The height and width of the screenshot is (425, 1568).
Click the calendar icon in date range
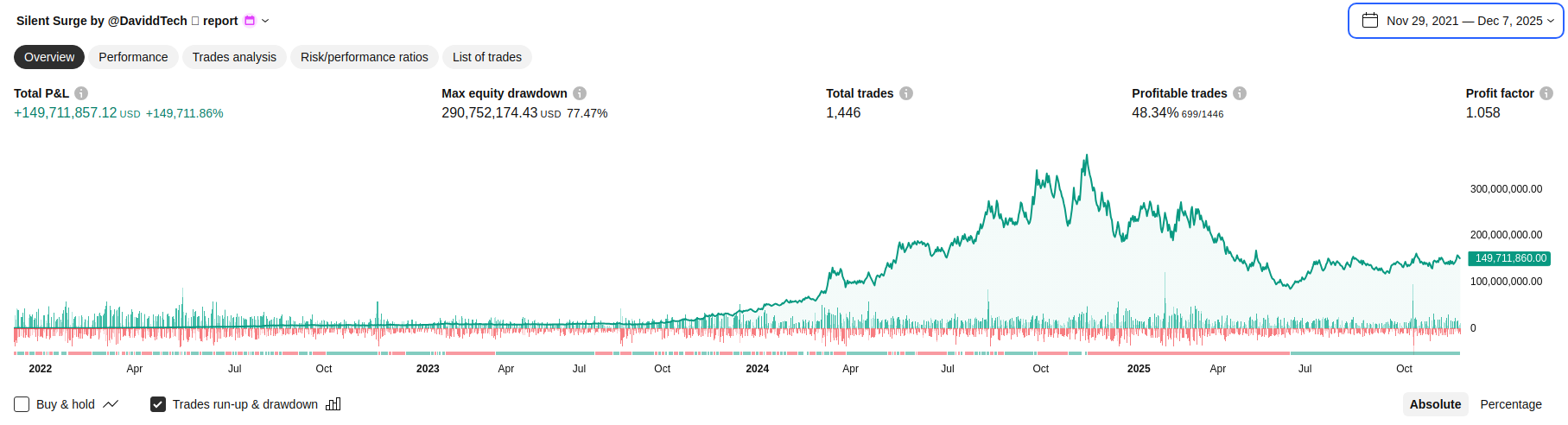(1370, 21)
